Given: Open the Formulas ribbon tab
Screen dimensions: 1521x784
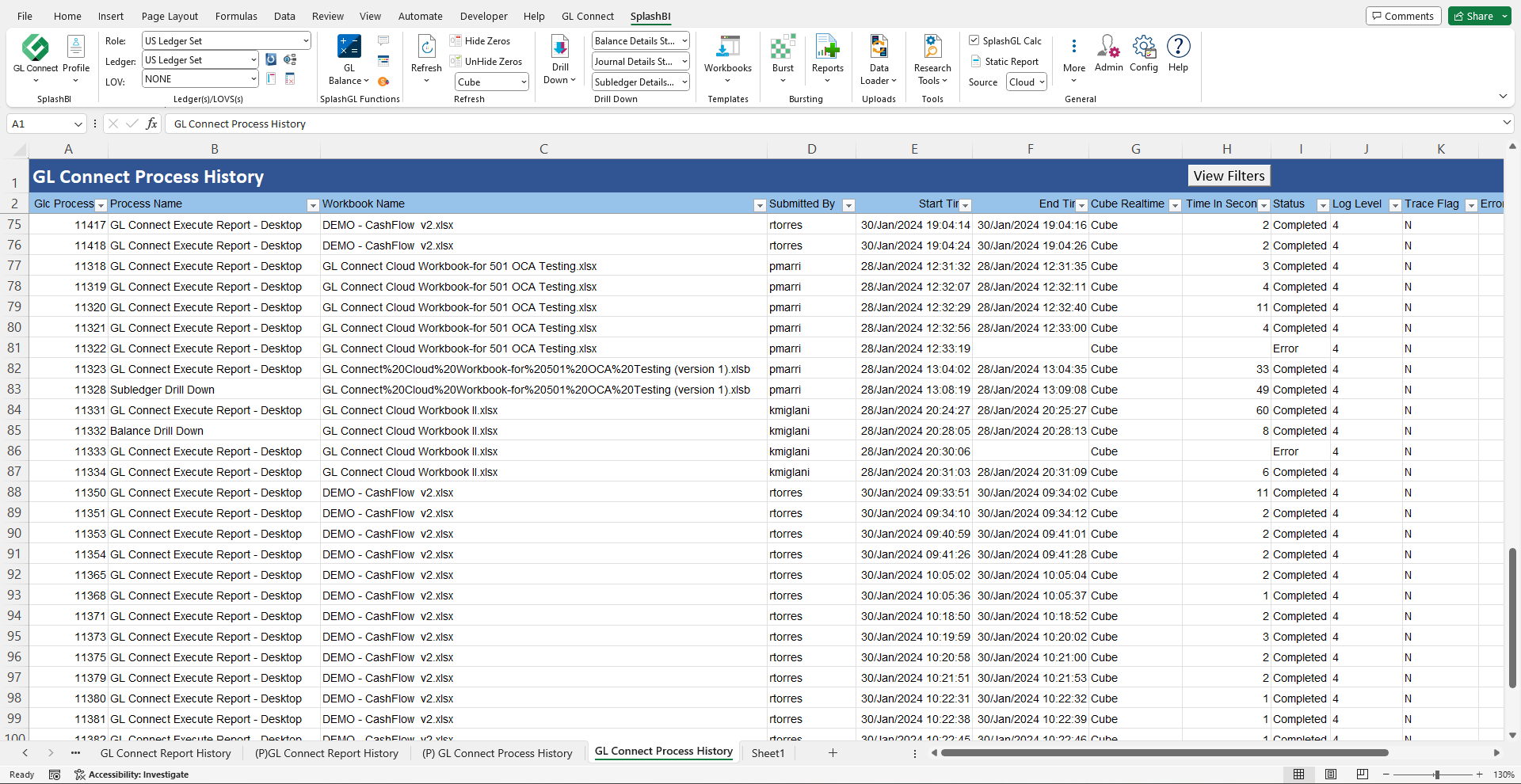Looking at the screenshot, I should coord(236,16).
